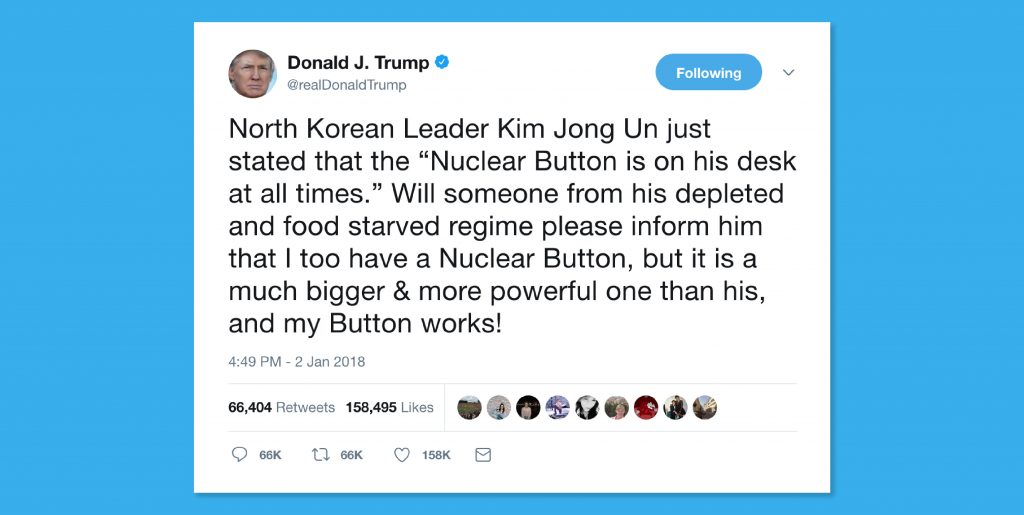The width and height of the screenshot is (1024, 515).
Task: Click the 66K reply count
Action: (270, 455)
